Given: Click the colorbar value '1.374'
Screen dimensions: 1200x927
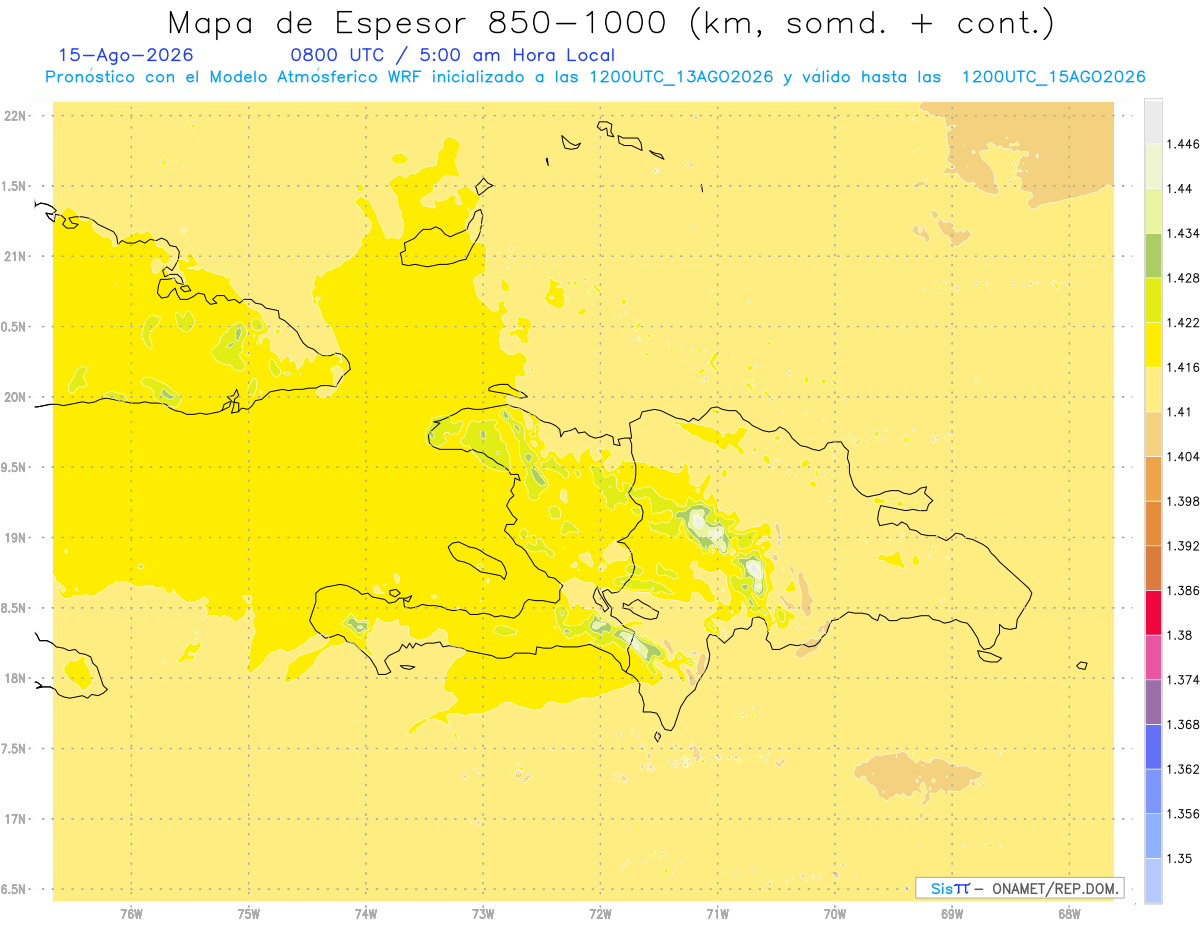Looking at the screenshot, I should 1183,679.
